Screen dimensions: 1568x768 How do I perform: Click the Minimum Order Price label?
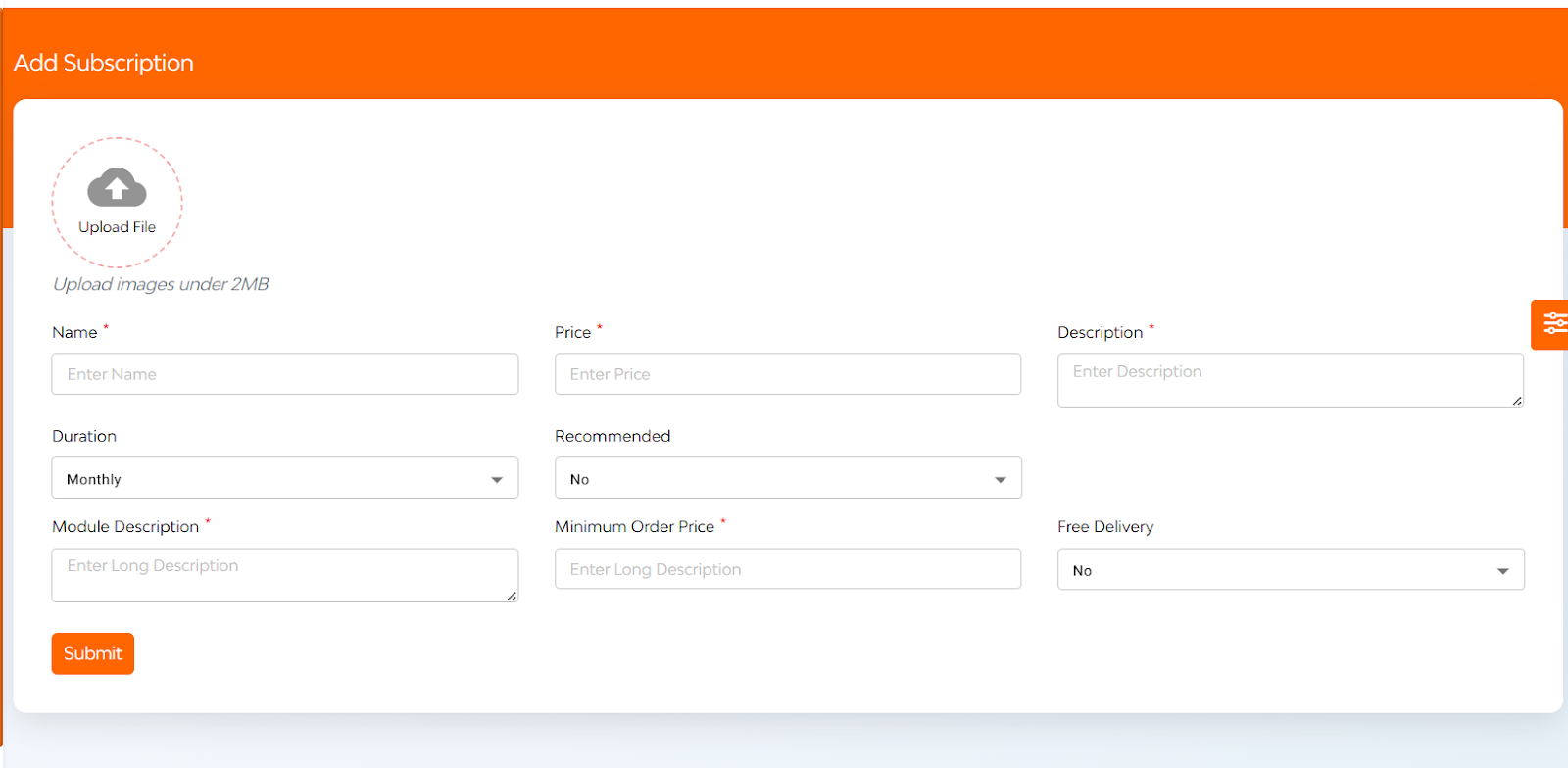click(x=635, y=527)
